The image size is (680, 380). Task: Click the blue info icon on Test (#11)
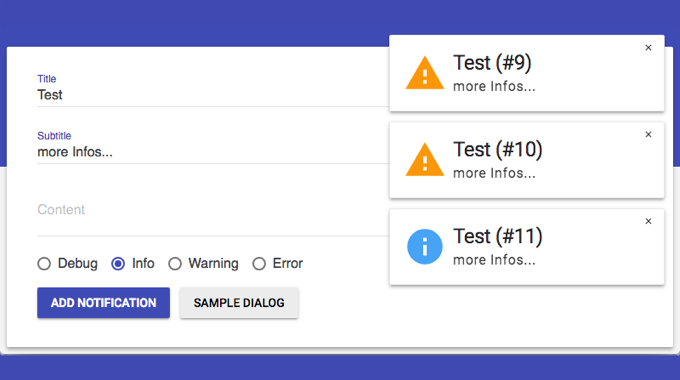click(x=425, y=246)
